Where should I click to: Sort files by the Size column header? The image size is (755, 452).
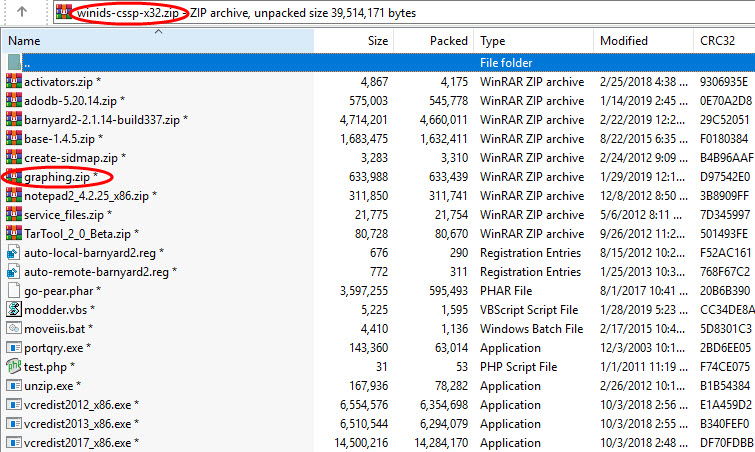point(377,41)
